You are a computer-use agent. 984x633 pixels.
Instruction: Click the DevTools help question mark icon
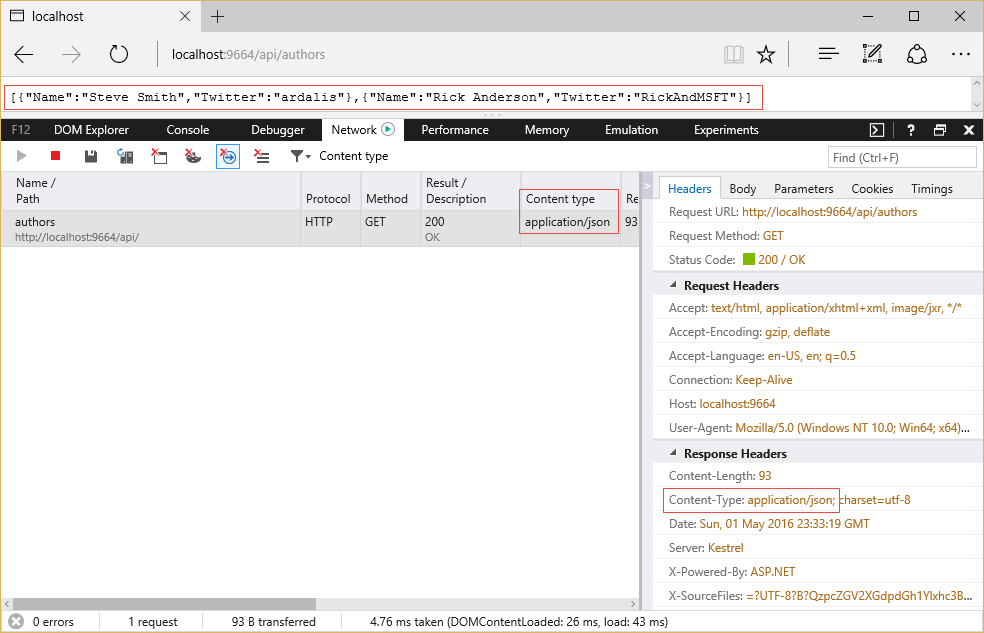910,130
